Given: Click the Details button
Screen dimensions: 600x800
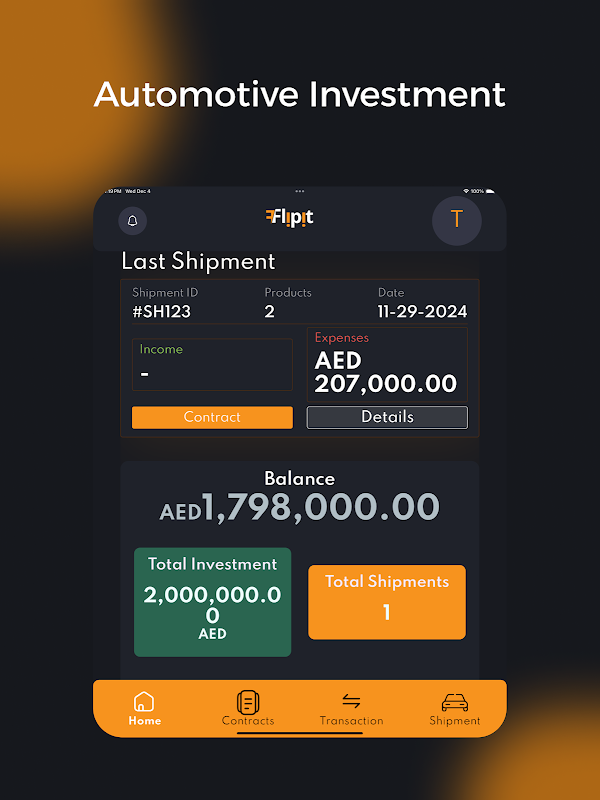Looking at the screenshot, I should tap(387, 417).
